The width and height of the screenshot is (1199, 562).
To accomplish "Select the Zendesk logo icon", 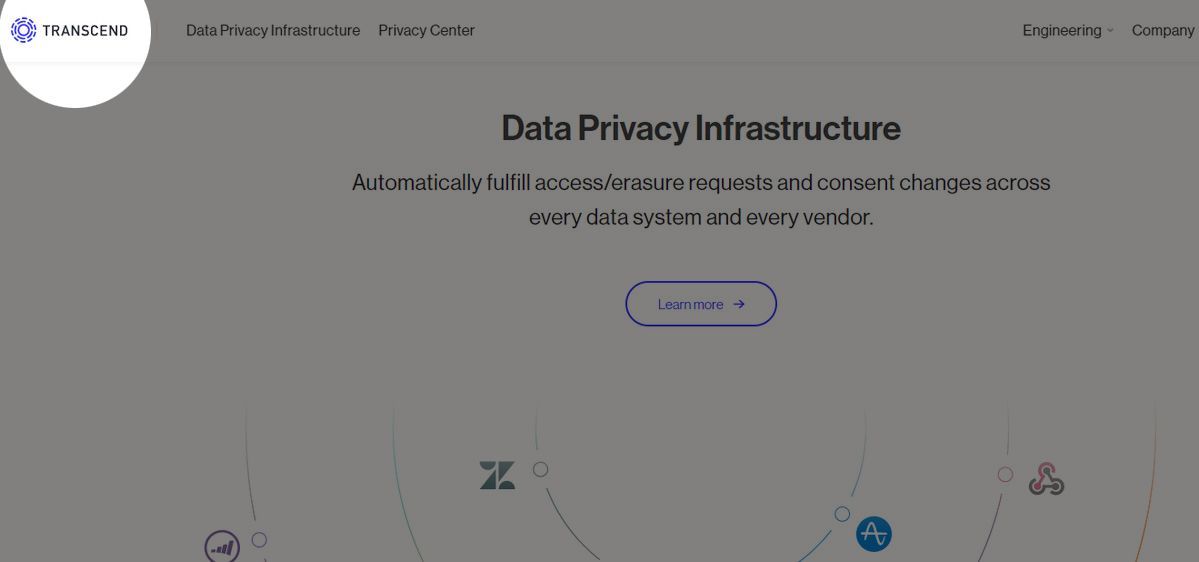I will click(497, 475).
